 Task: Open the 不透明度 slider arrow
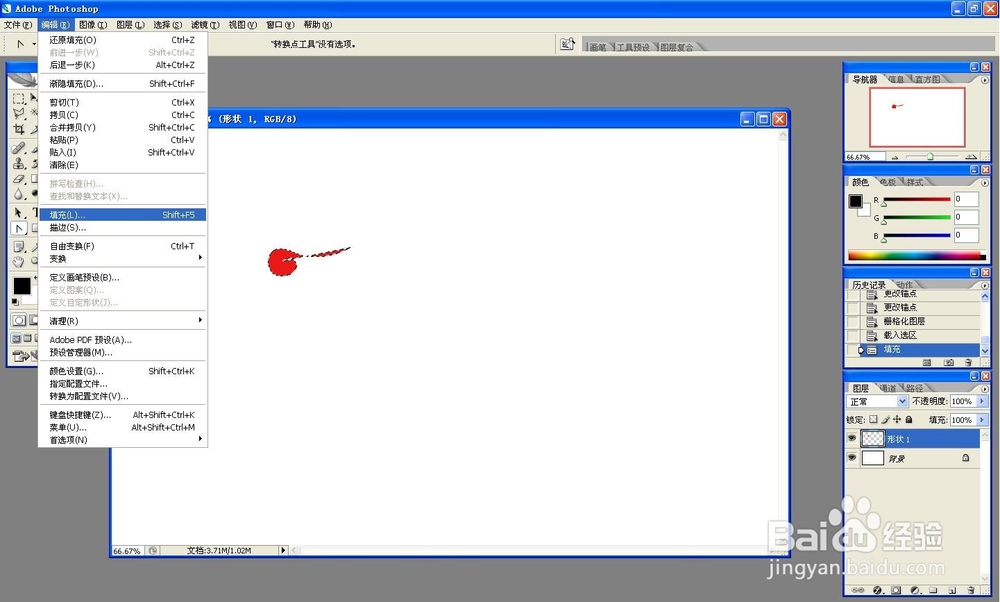click(x=982, y=401)
